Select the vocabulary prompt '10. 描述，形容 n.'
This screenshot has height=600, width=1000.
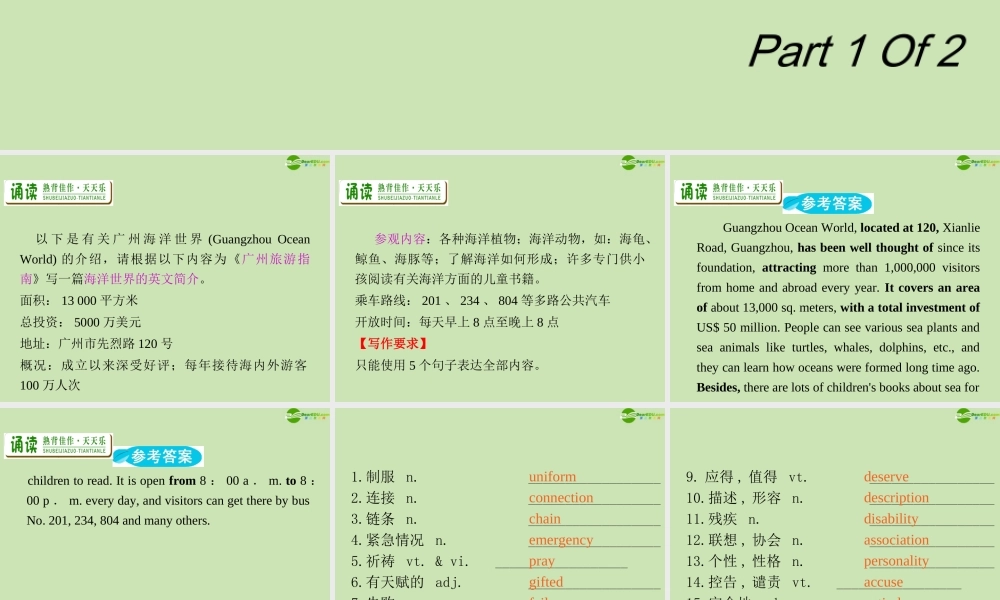click(744, 498)
